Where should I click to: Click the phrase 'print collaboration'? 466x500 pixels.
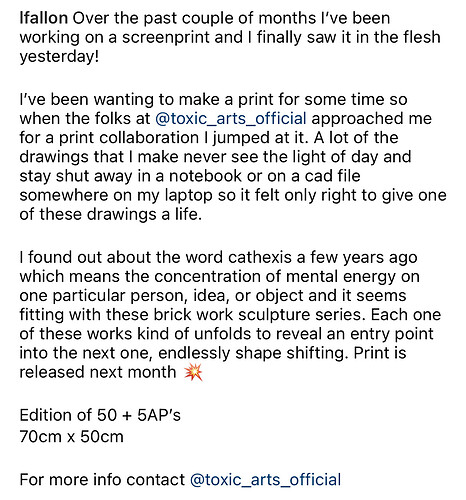point(129,138)
